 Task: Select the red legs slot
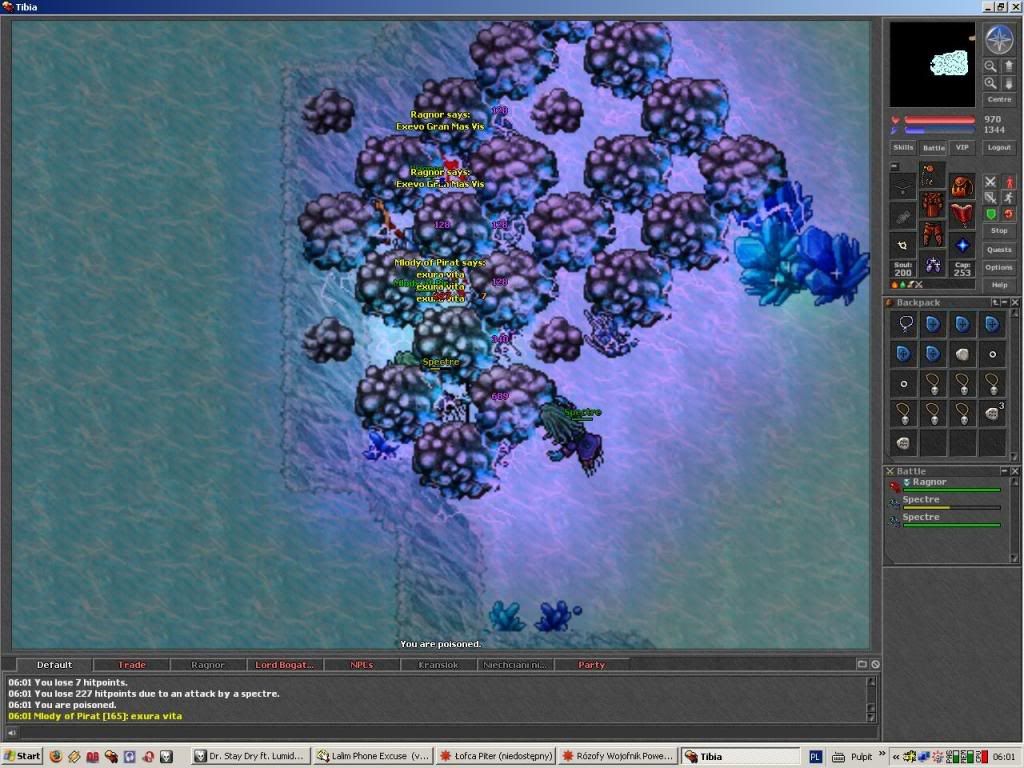933,234
